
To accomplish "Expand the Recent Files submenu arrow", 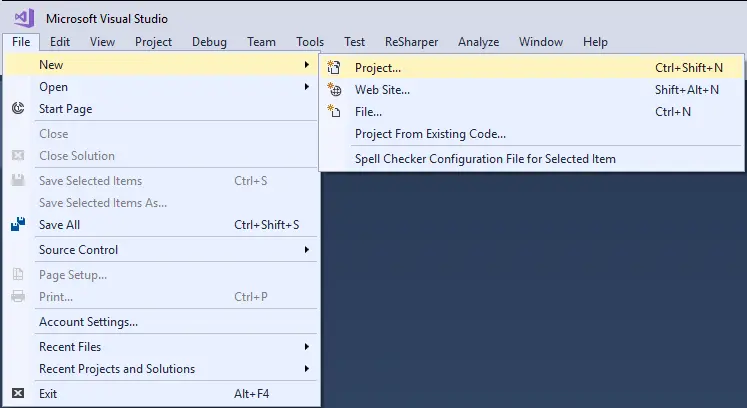I will 307,347.
